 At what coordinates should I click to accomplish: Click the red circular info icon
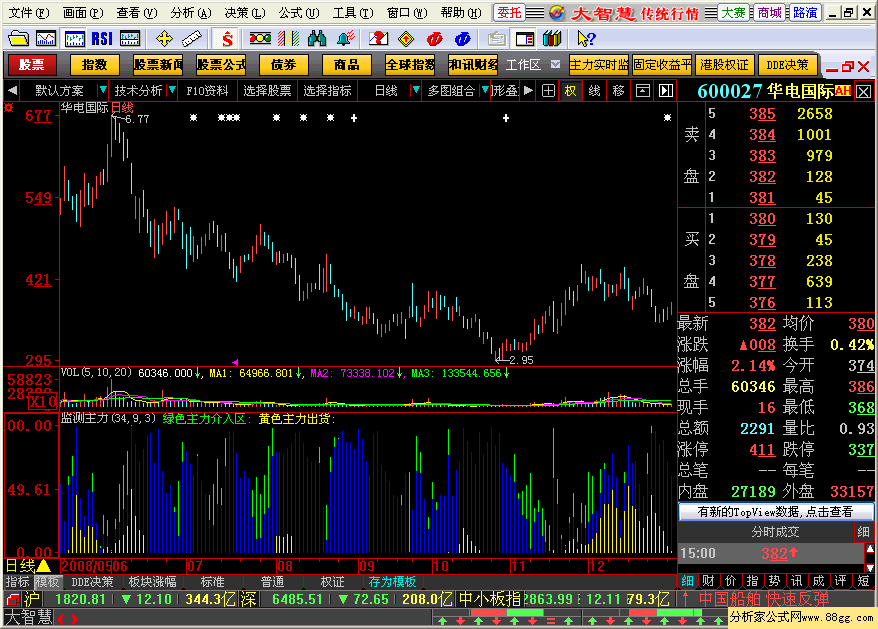(x=434, y=39)
